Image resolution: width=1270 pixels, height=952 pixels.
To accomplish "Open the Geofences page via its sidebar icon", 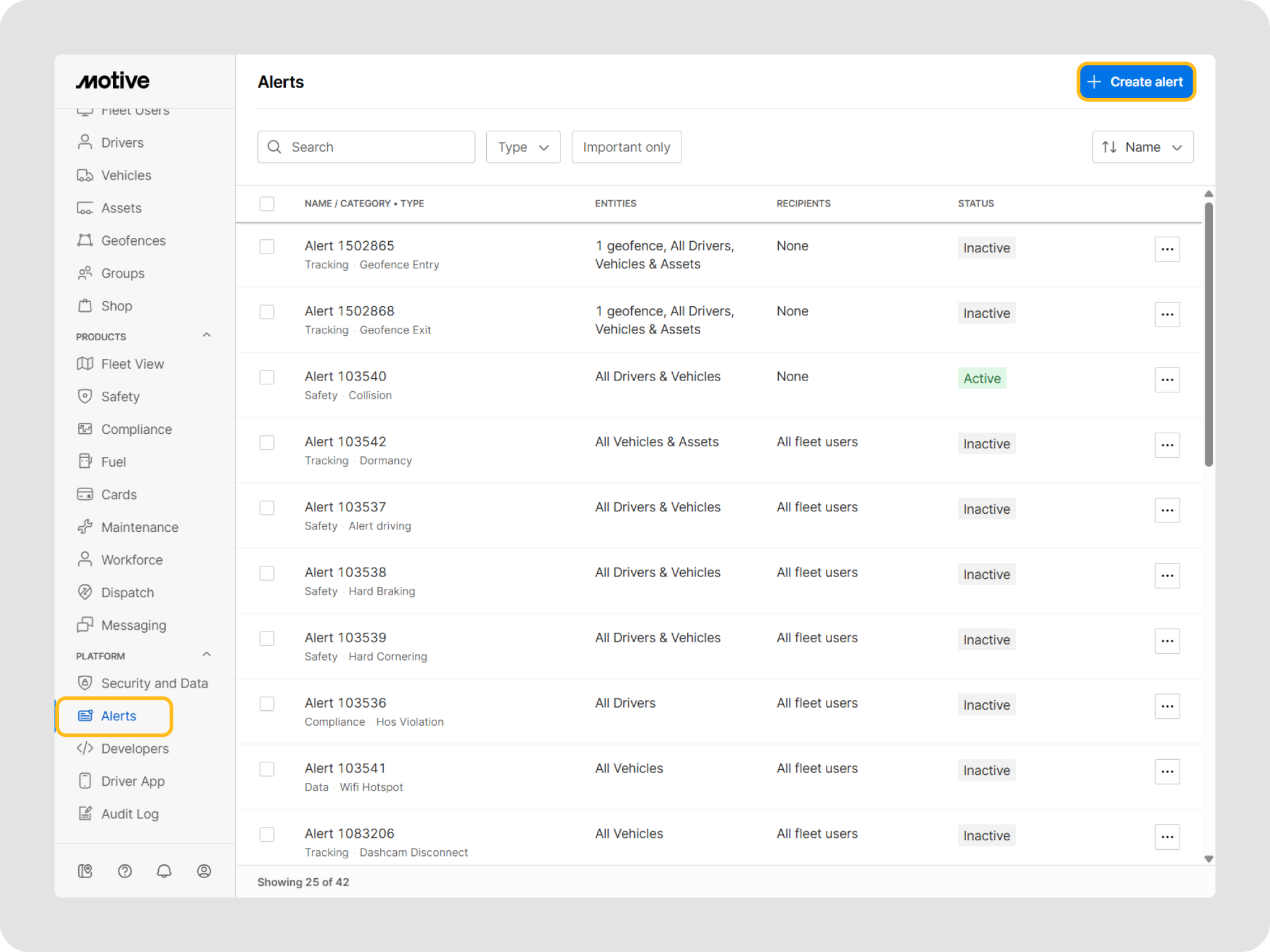I will click(x=85, y=240).
